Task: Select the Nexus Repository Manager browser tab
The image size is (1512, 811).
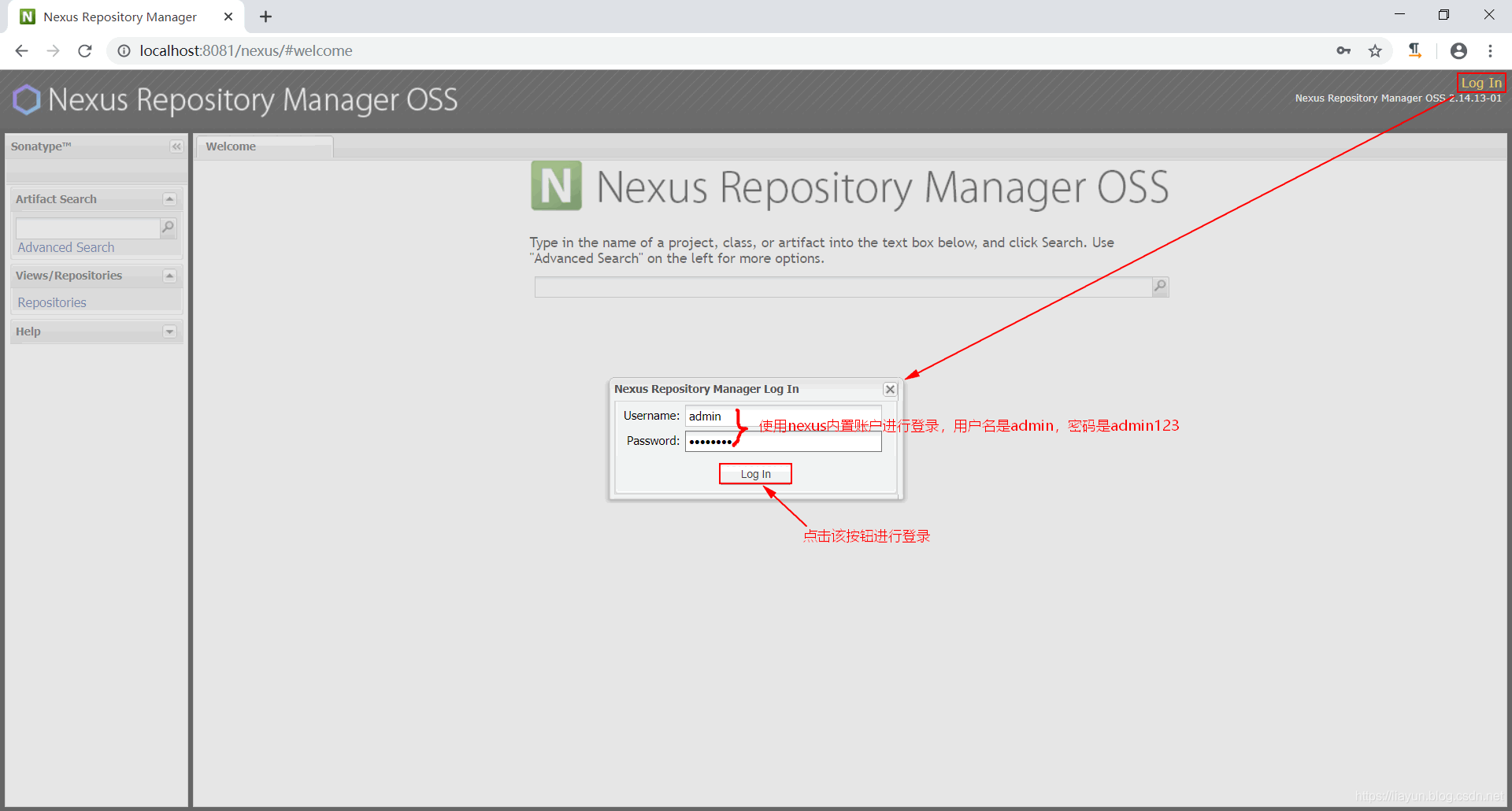Action: [126, 17]
